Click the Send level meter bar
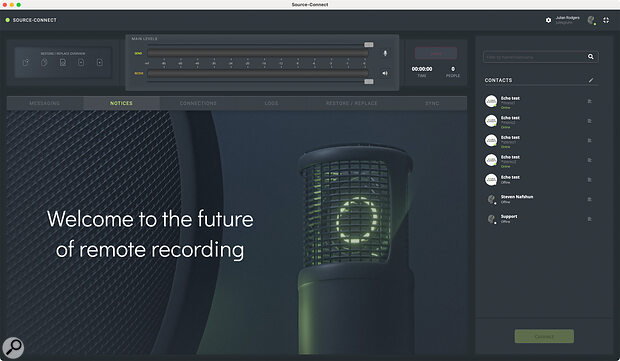Viewport: 620px width, 361px height. click(x=258, y=53)
